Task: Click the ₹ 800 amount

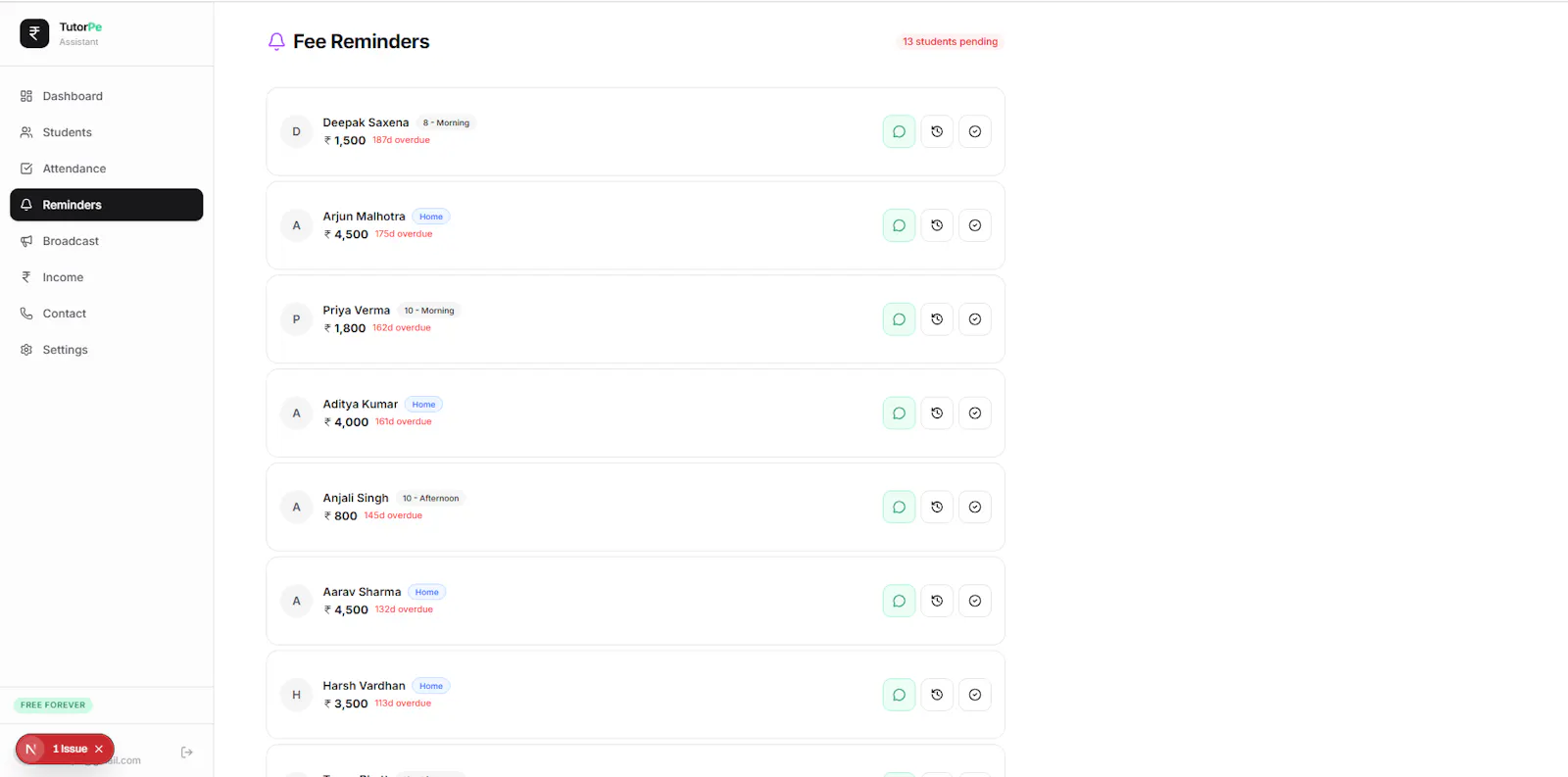Action: (x=340, y=515)
